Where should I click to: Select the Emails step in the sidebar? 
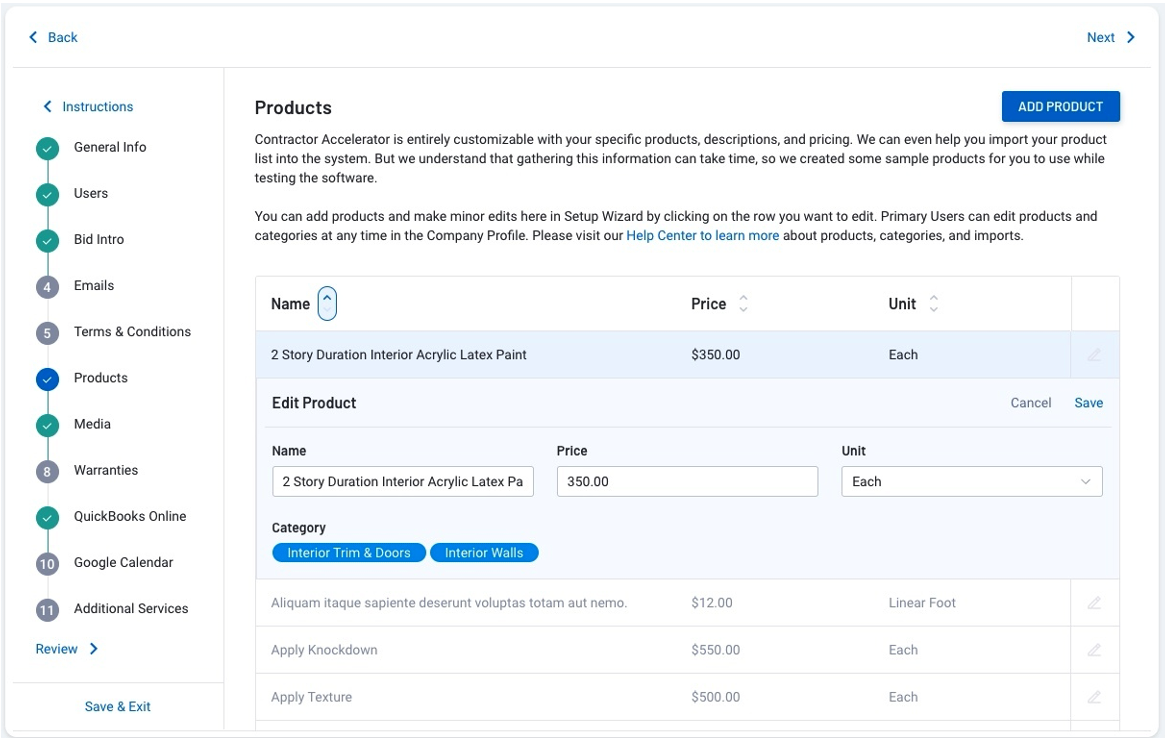coord(93,285)
